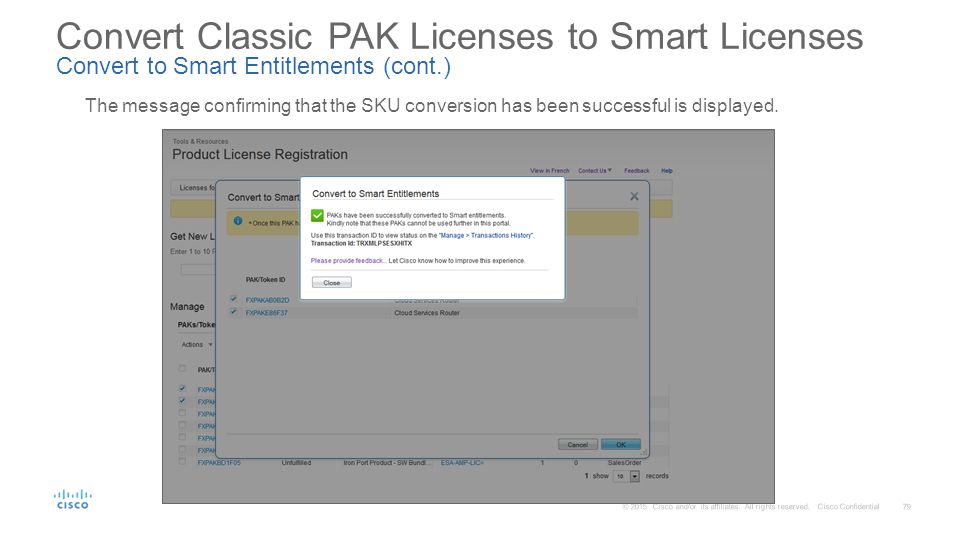Click Cancel in the Convert to Smart panel
Screen dimensions: 960x540
tap(577, 444)
